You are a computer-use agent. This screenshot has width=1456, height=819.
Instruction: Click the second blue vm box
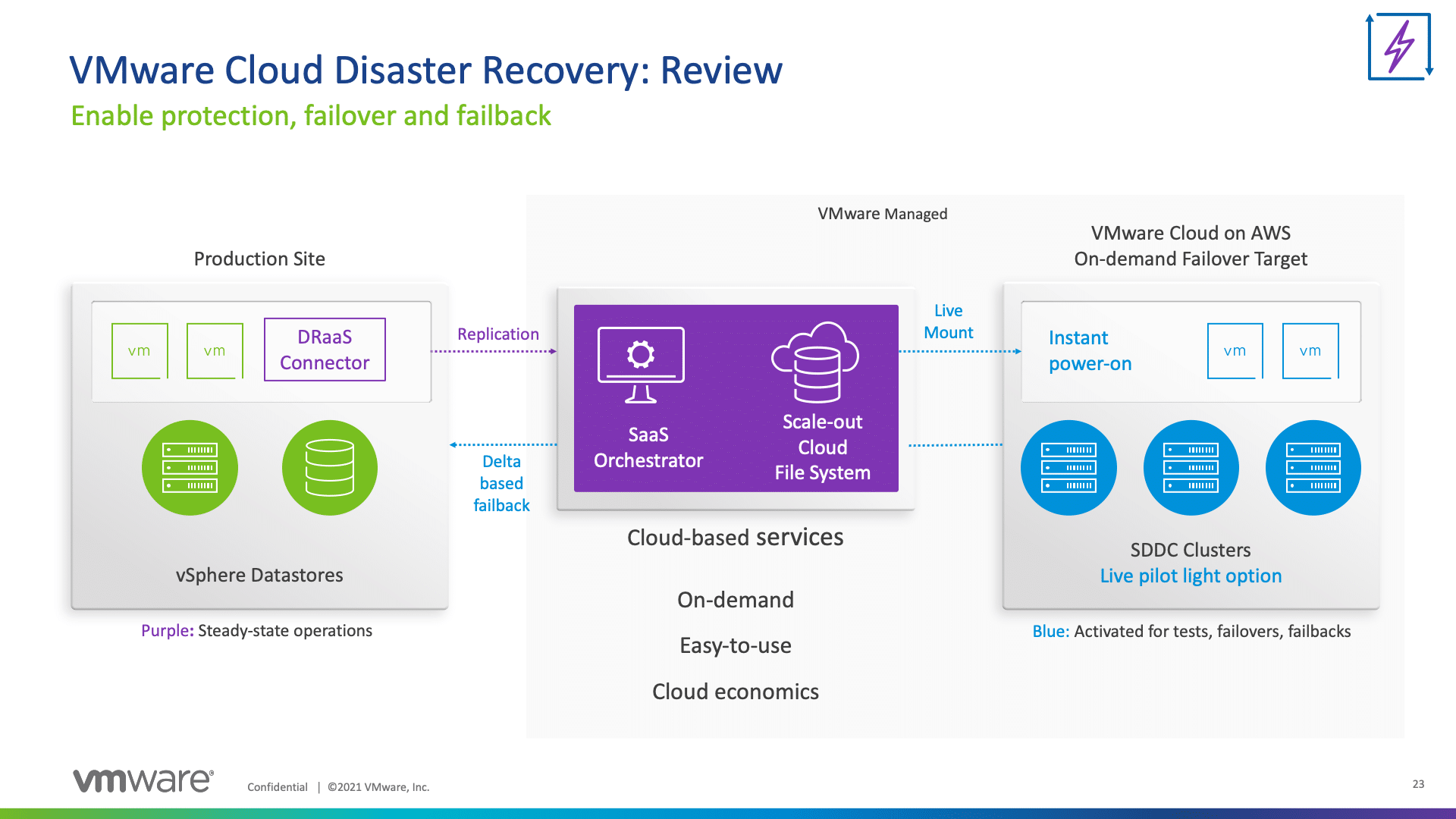(1310, 350)
